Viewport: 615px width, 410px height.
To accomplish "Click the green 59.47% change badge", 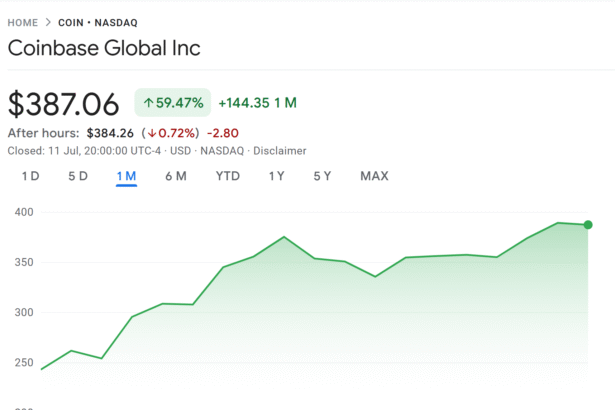I will click(173, 102).
